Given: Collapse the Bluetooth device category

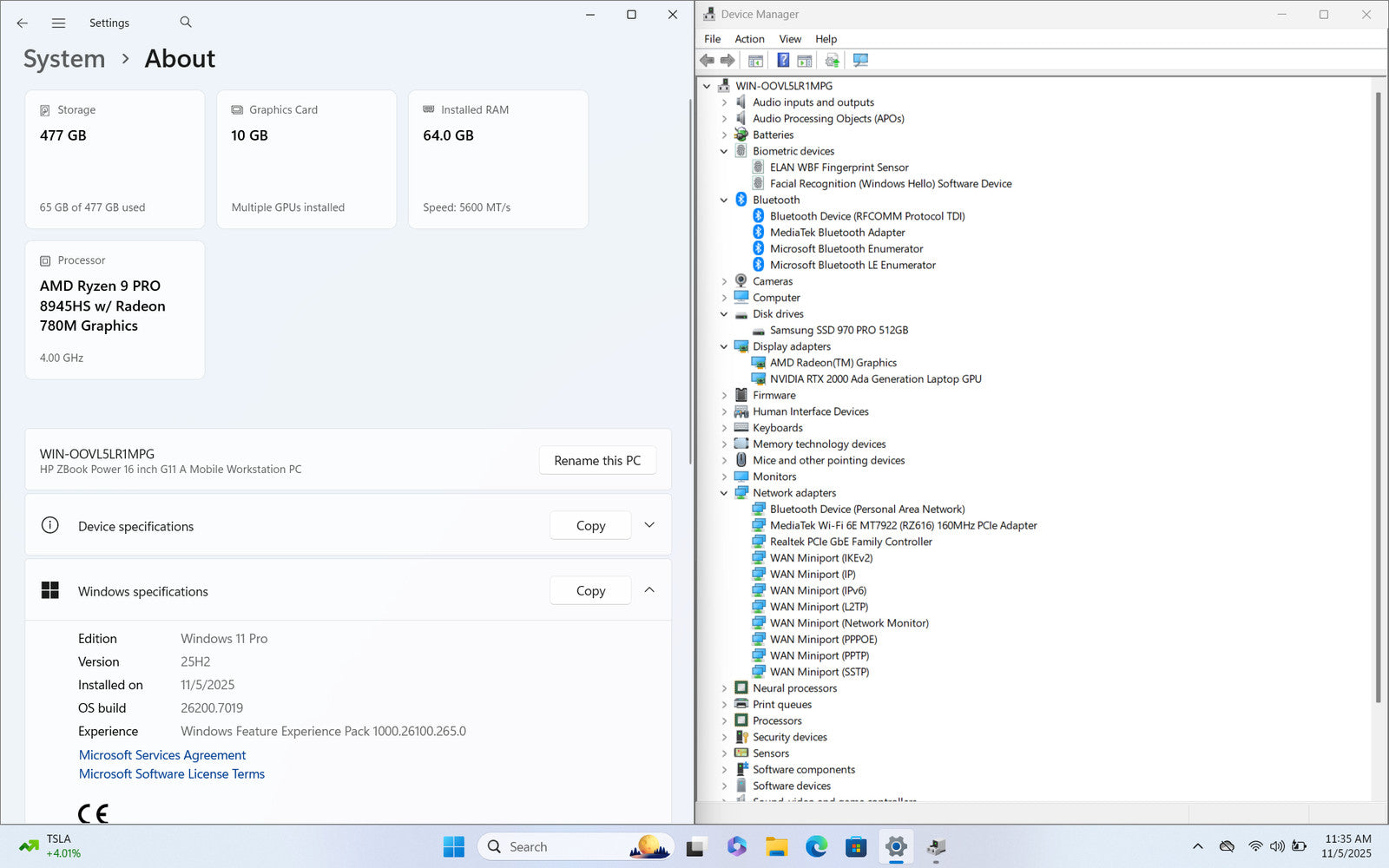Looking at the screenshot, I should coord(724,201).
